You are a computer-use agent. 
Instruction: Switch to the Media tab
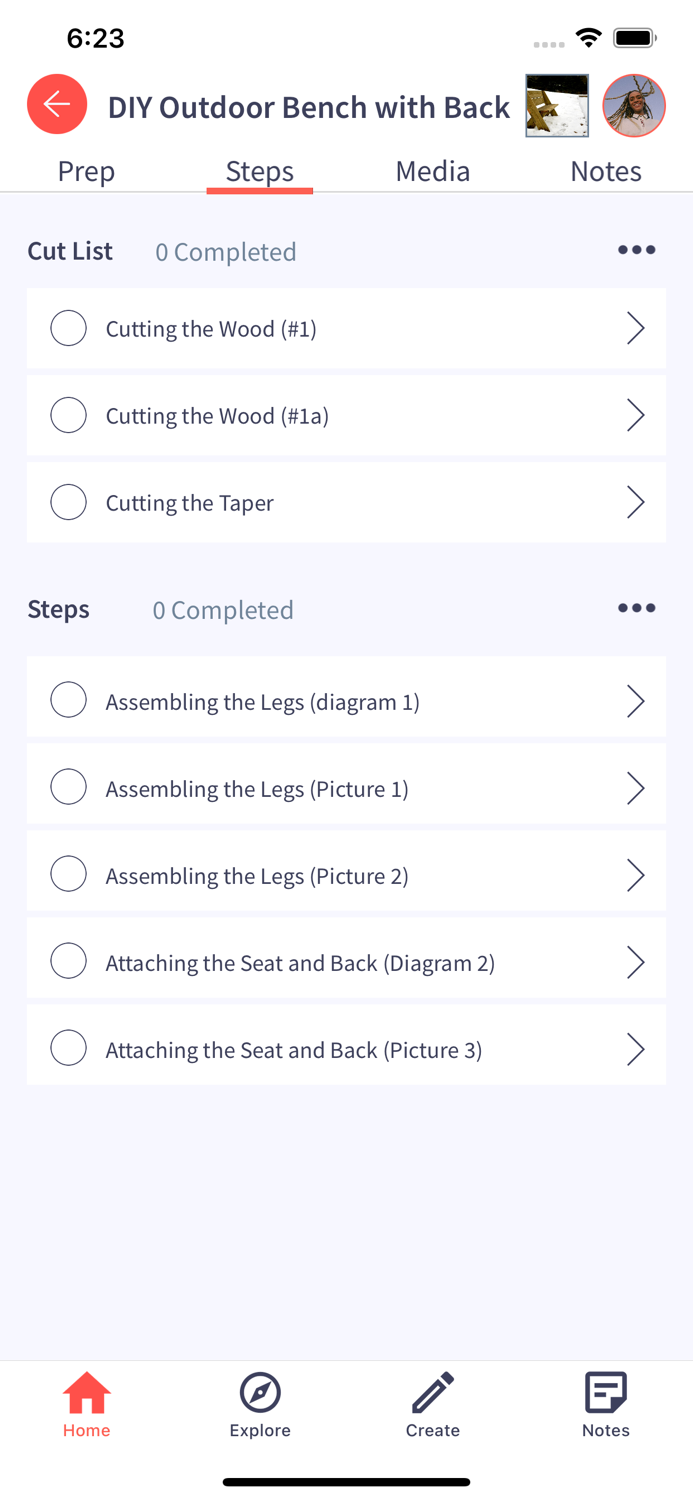(433, 171)
